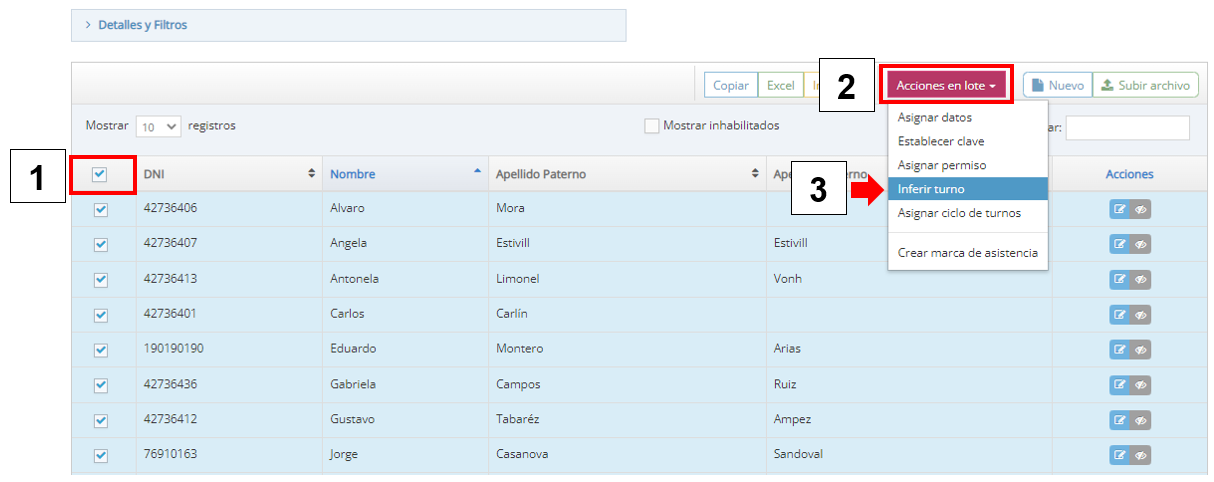The width and height of the screenshot is (1214, 482).
Task: Click the edit icon for Jorge Casanova
Action: point(1120,455)
